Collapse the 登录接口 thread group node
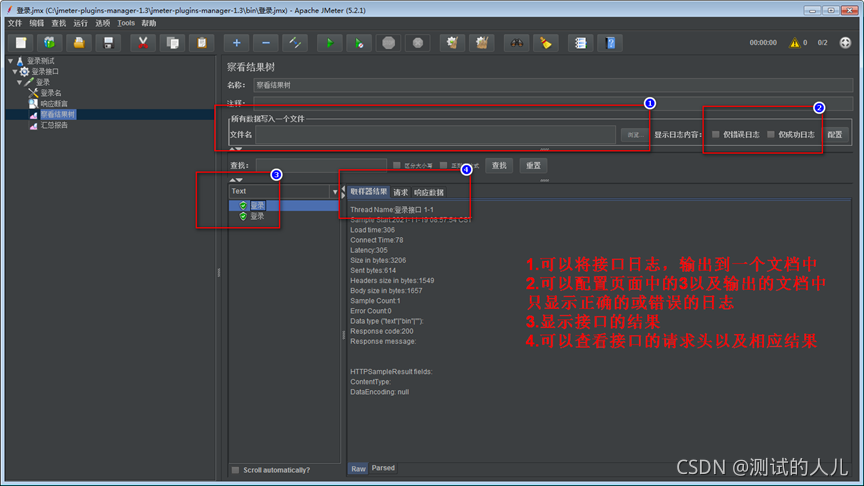Viewport: 864px width, 486px height. 15,72
